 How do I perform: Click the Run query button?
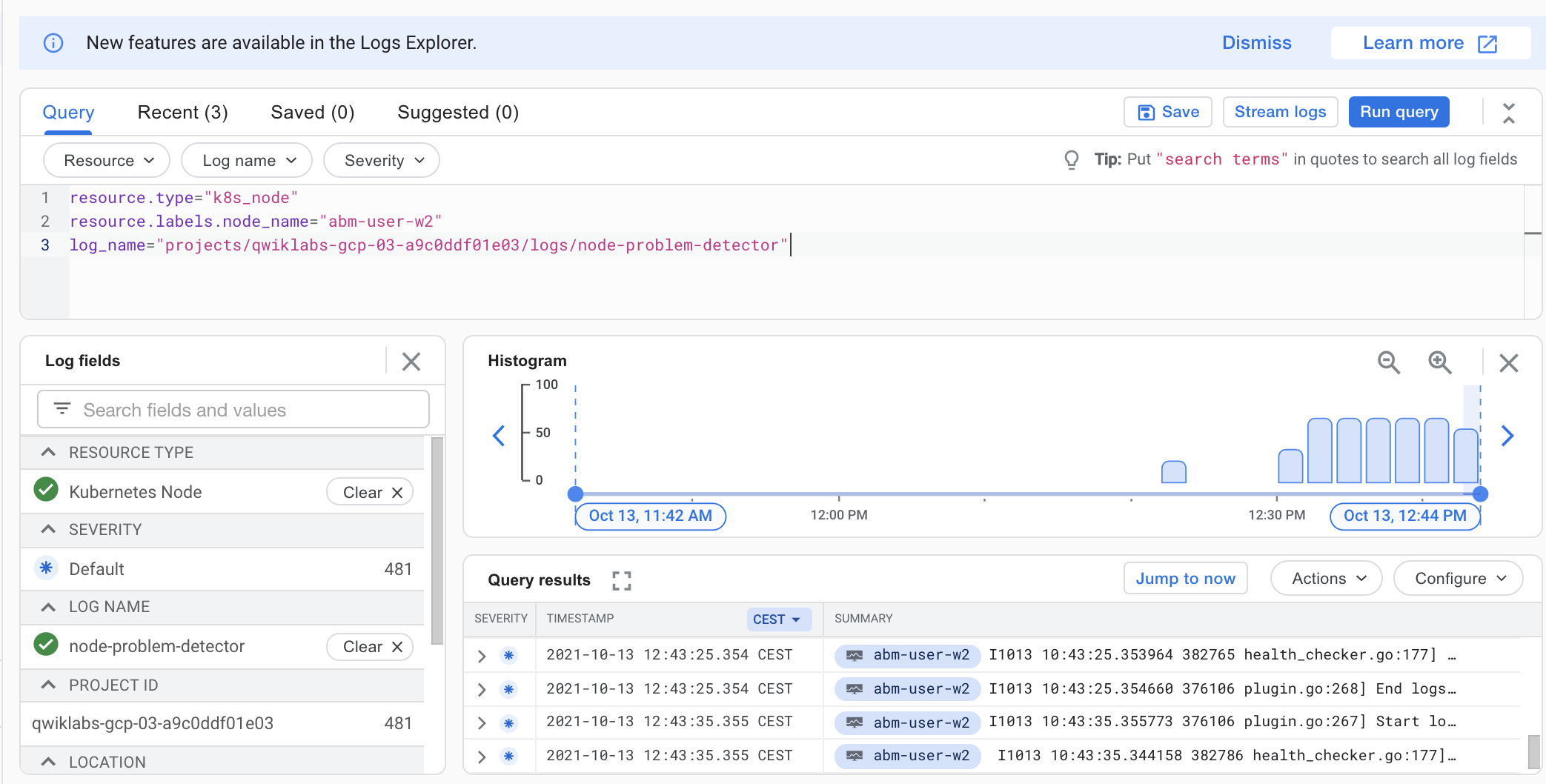click(x=1399, y=112)
